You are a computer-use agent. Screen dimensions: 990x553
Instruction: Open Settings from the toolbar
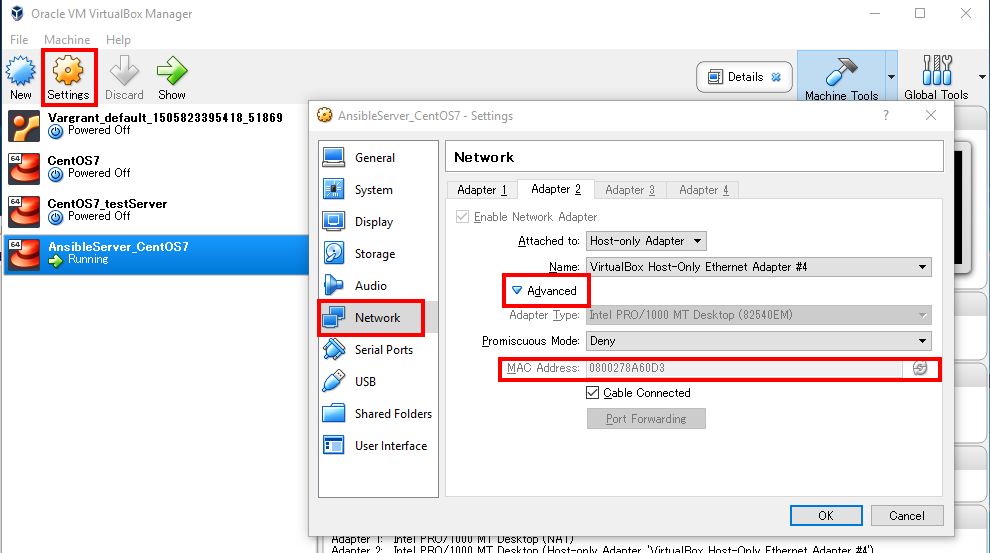(x=68, y=77)
